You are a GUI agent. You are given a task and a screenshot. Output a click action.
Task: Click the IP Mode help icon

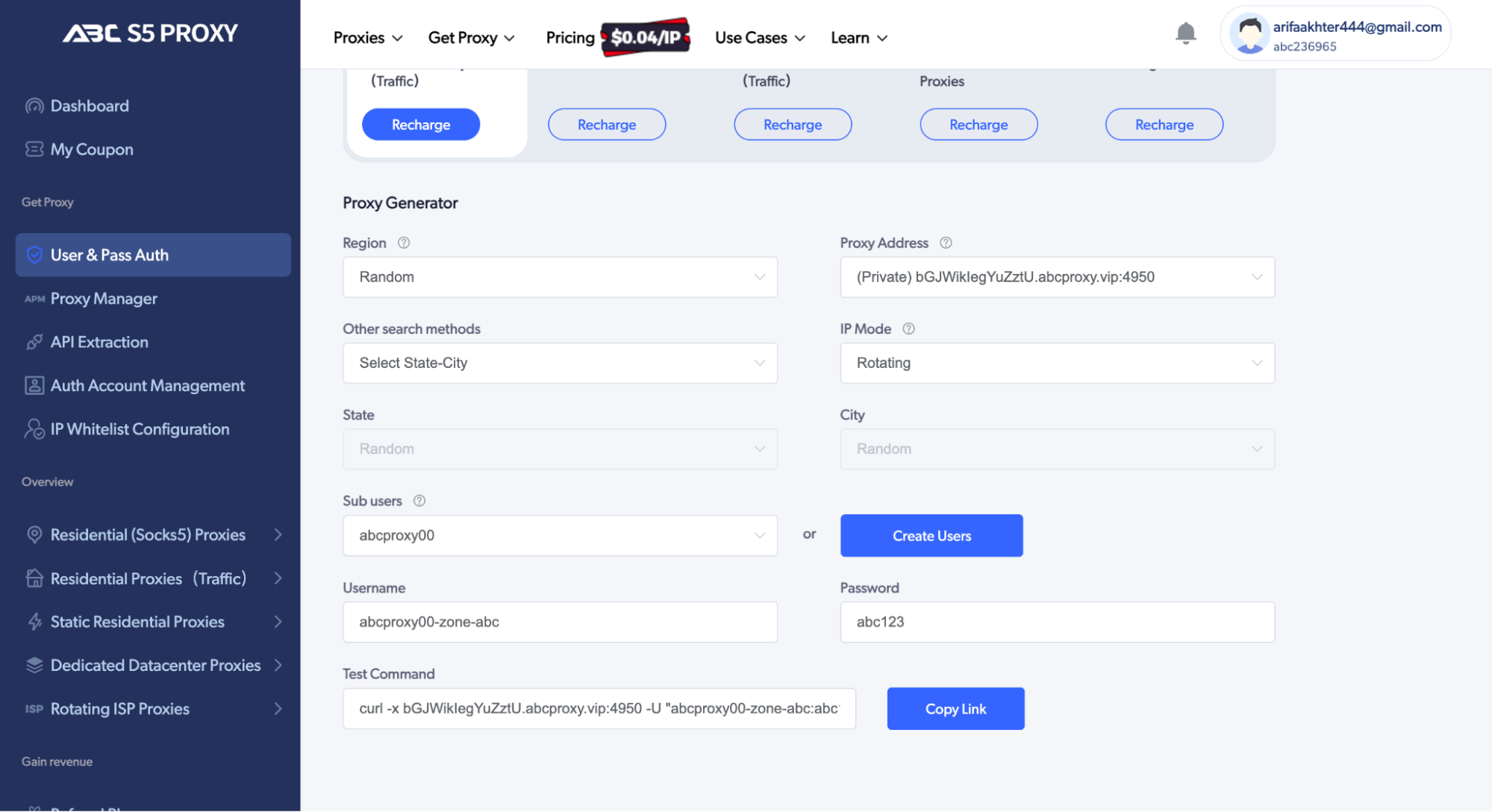(908, 328)
